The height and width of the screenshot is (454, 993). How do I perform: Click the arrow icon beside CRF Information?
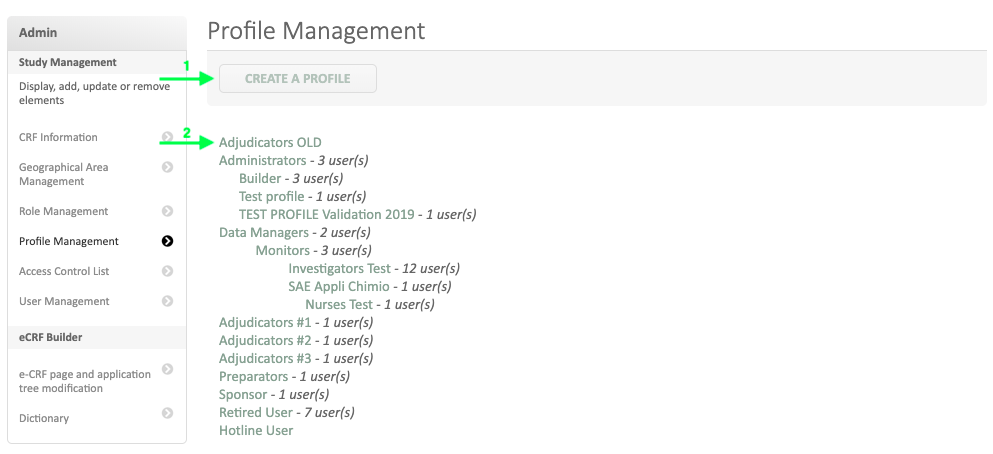[x=167, y=137]
